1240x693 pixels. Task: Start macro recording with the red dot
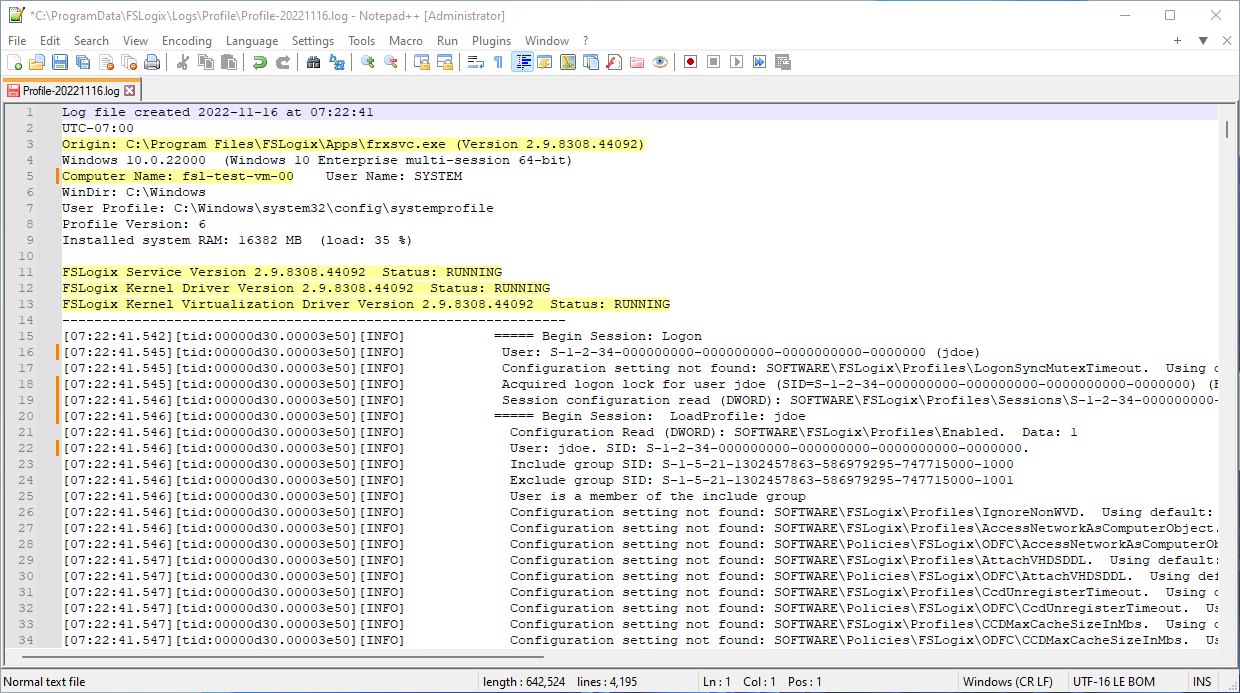pos(691,62)
